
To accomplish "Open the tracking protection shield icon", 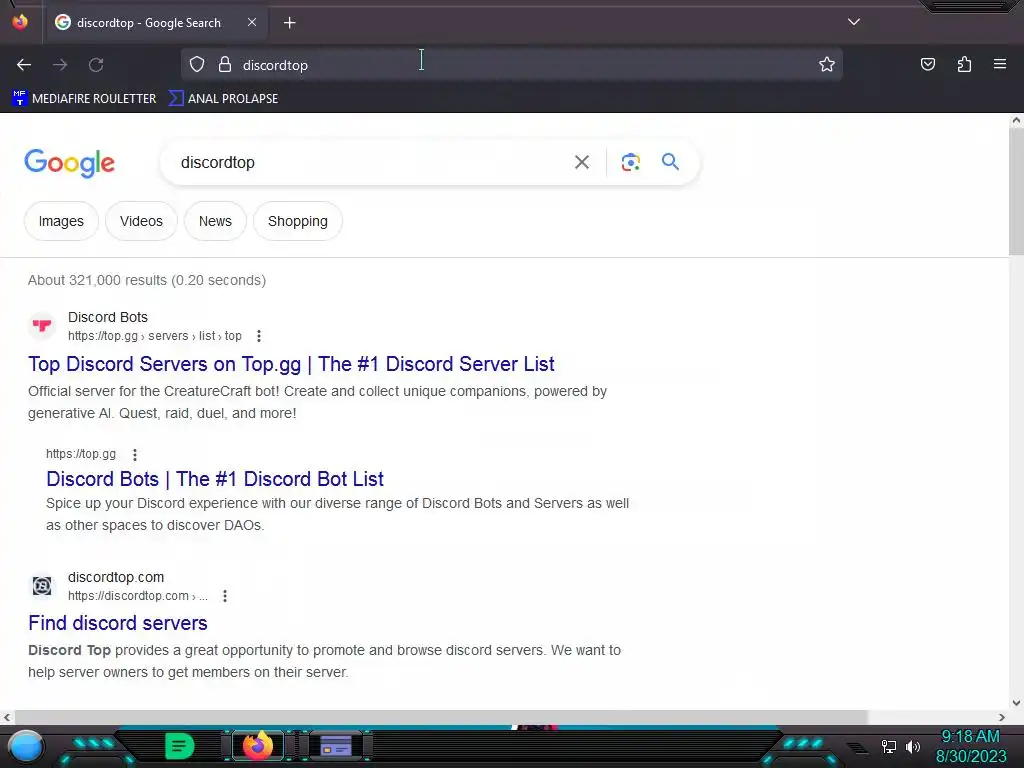I will pyautogui.click(x=197, y=65).
